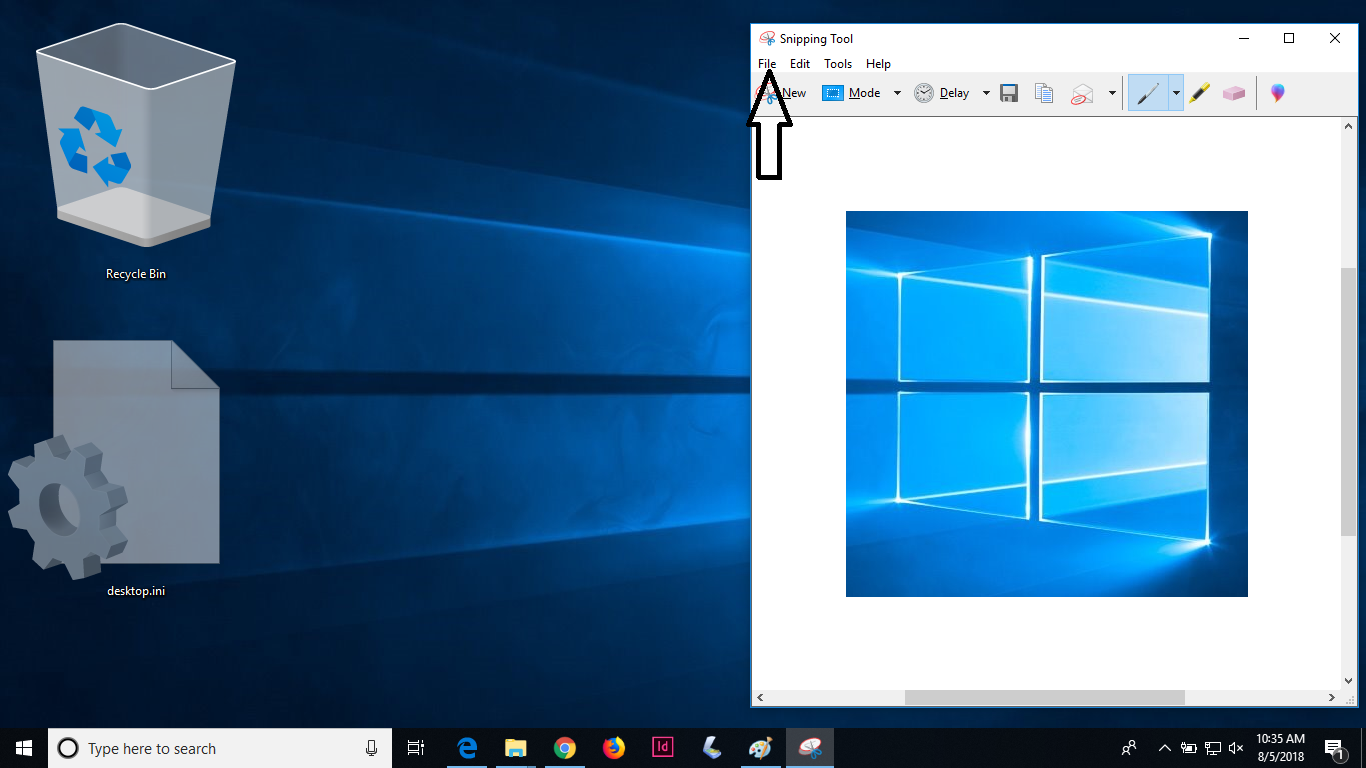1366x768 pixels.
Task: Click the Snipping Tool taskbar icon
Action: coord(809,748)
